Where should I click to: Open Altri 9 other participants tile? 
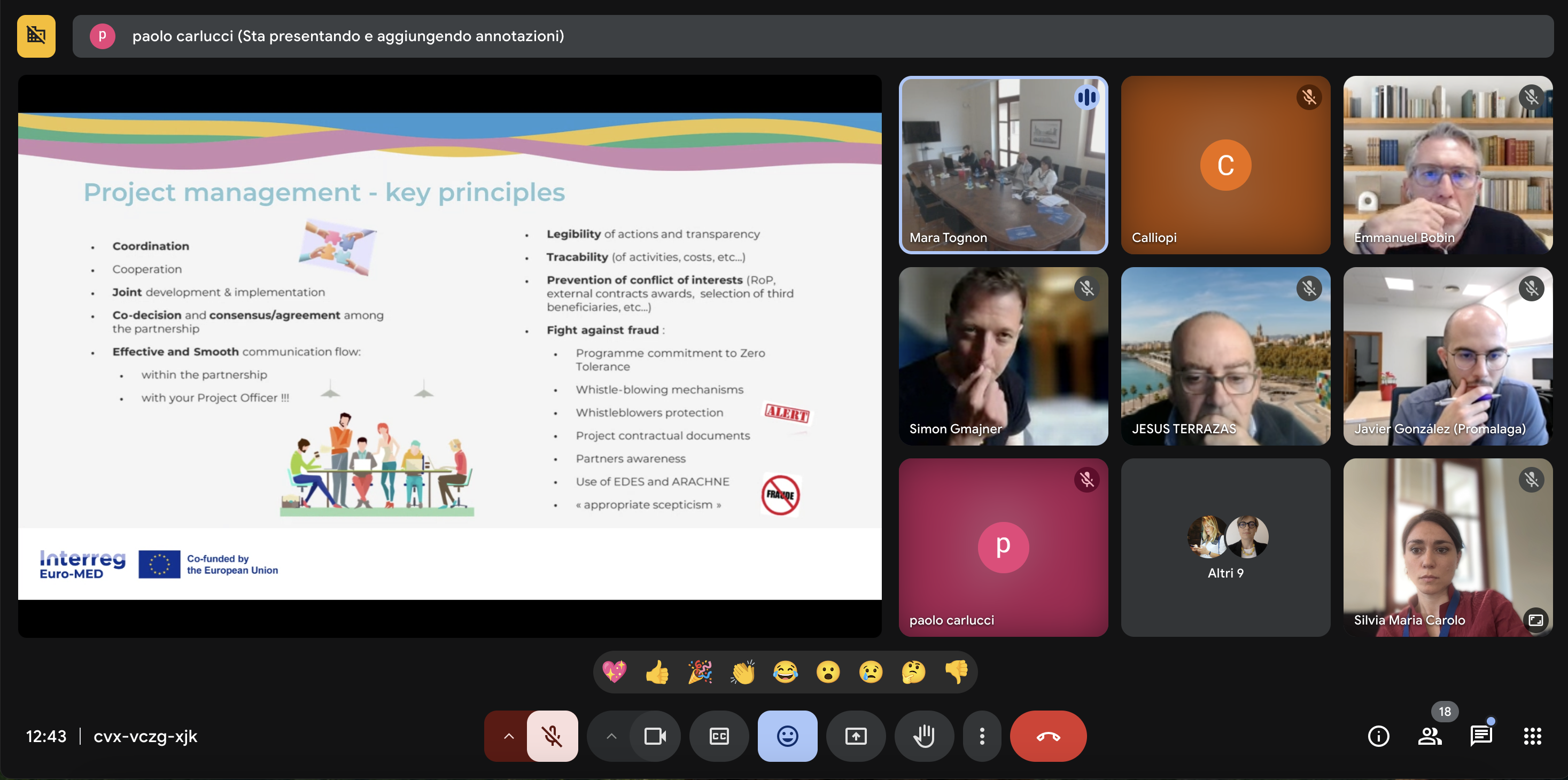coord(1225,548)
